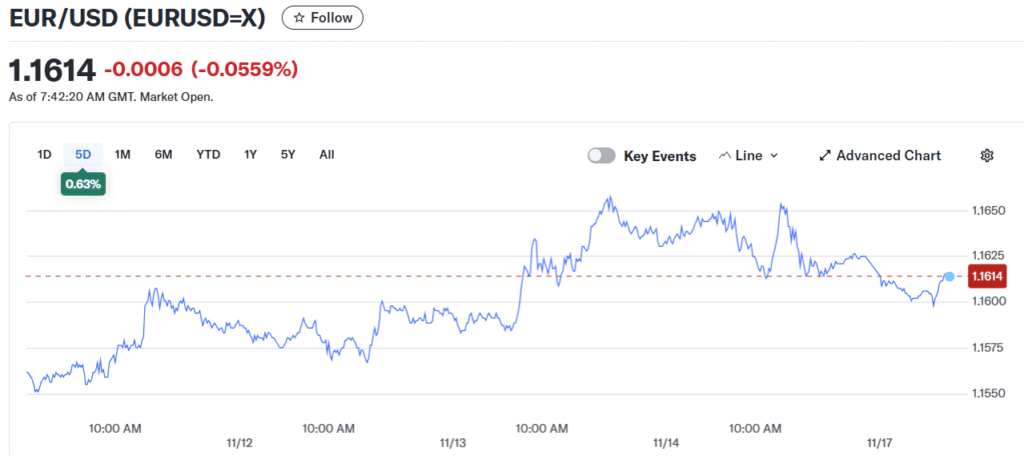Select the 5D time range

pyautogui.click(x=83, y=154)
